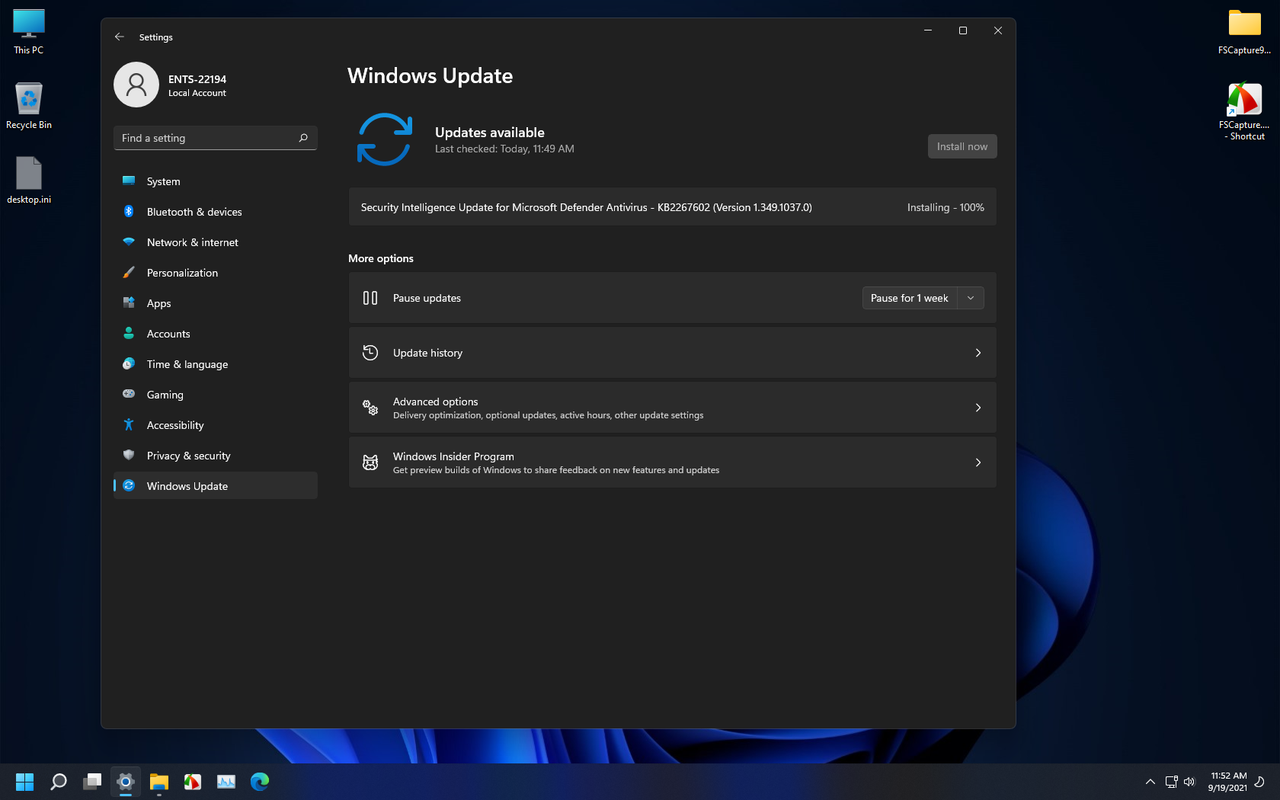This screenshot has width=1280, height=800.
Task: Click the Network wifi icon in sidebar
Action: coord(128,242)
